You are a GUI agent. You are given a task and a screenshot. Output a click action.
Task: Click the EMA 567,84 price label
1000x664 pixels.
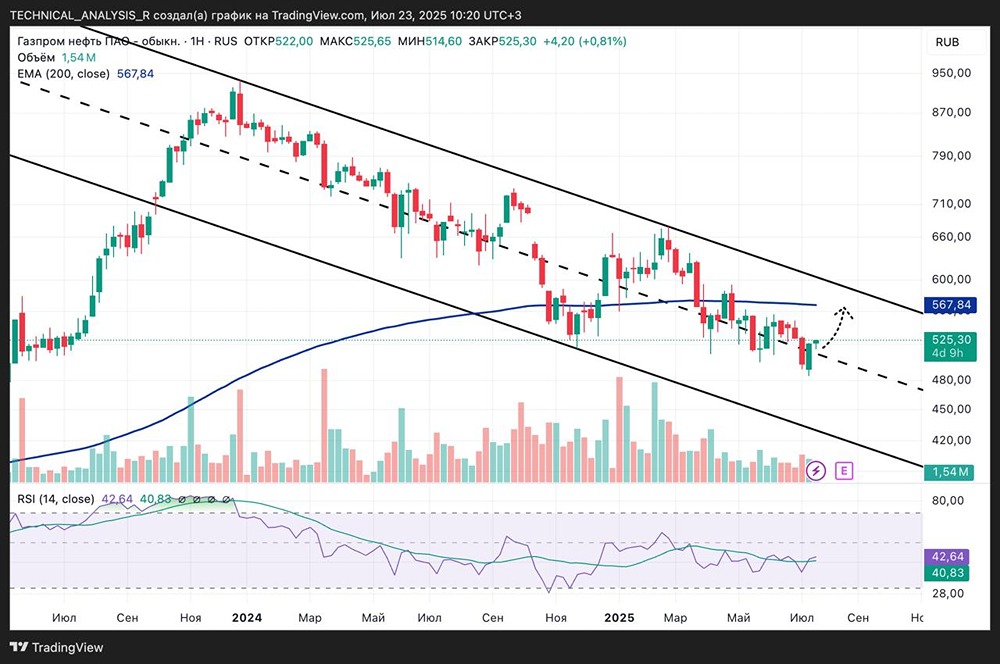951,305
